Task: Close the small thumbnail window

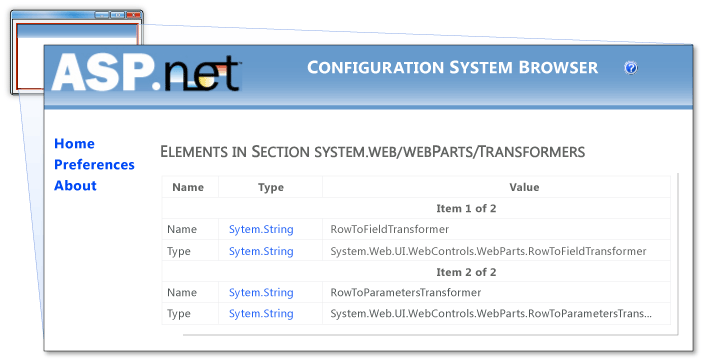Action: pos(133,15)
